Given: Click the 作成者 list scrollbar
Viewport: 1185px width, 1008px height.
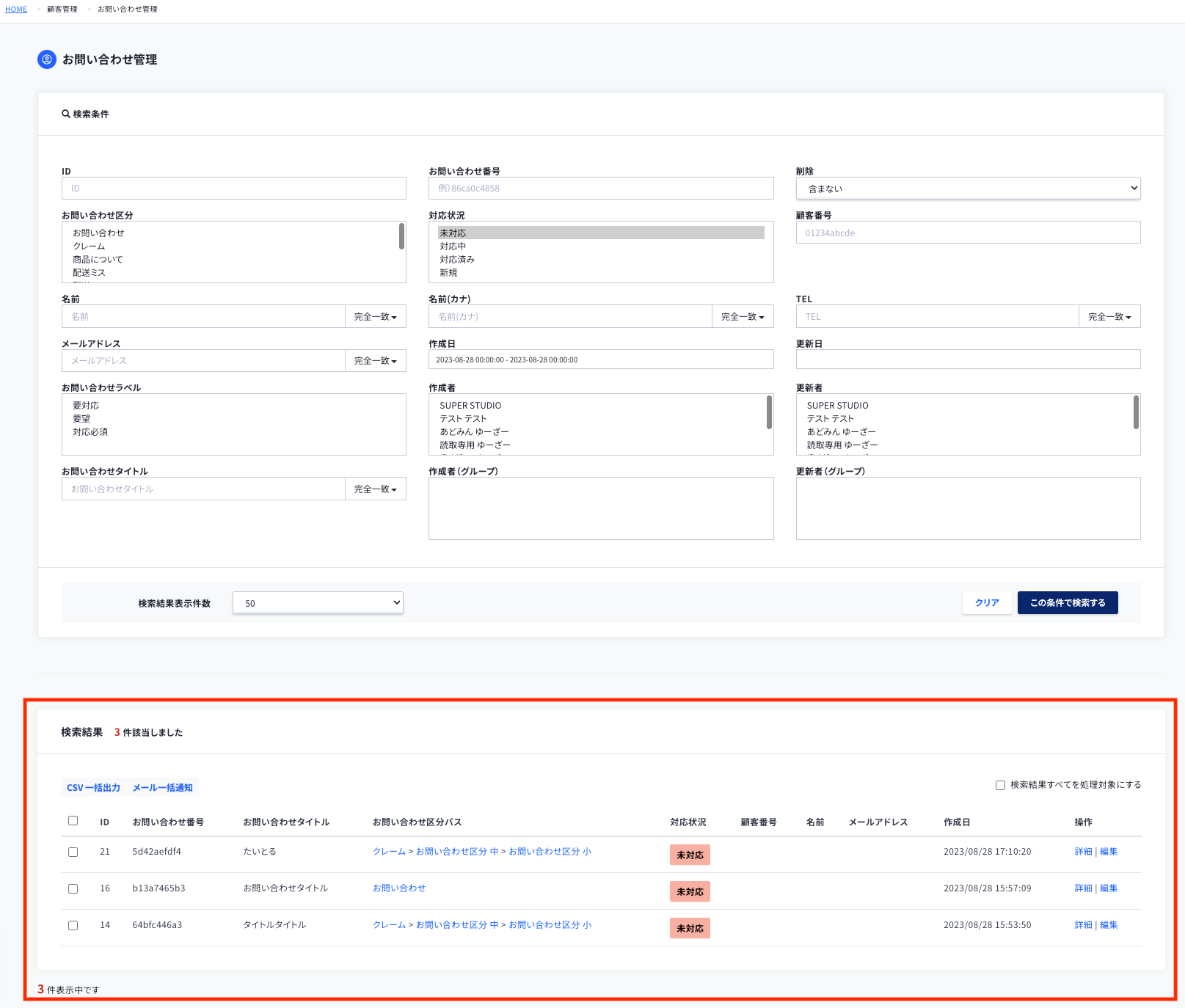Looking at the screenshot, I should [769, 412].
